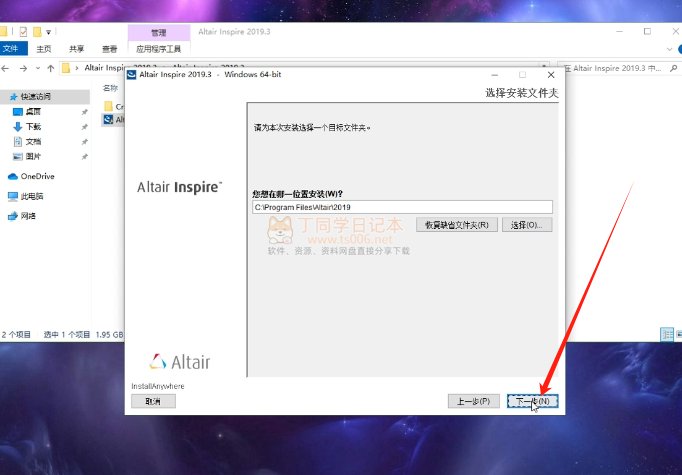Click the address bar folder icon
This screenshot has height=475, width=682.
tap(66, 68)
